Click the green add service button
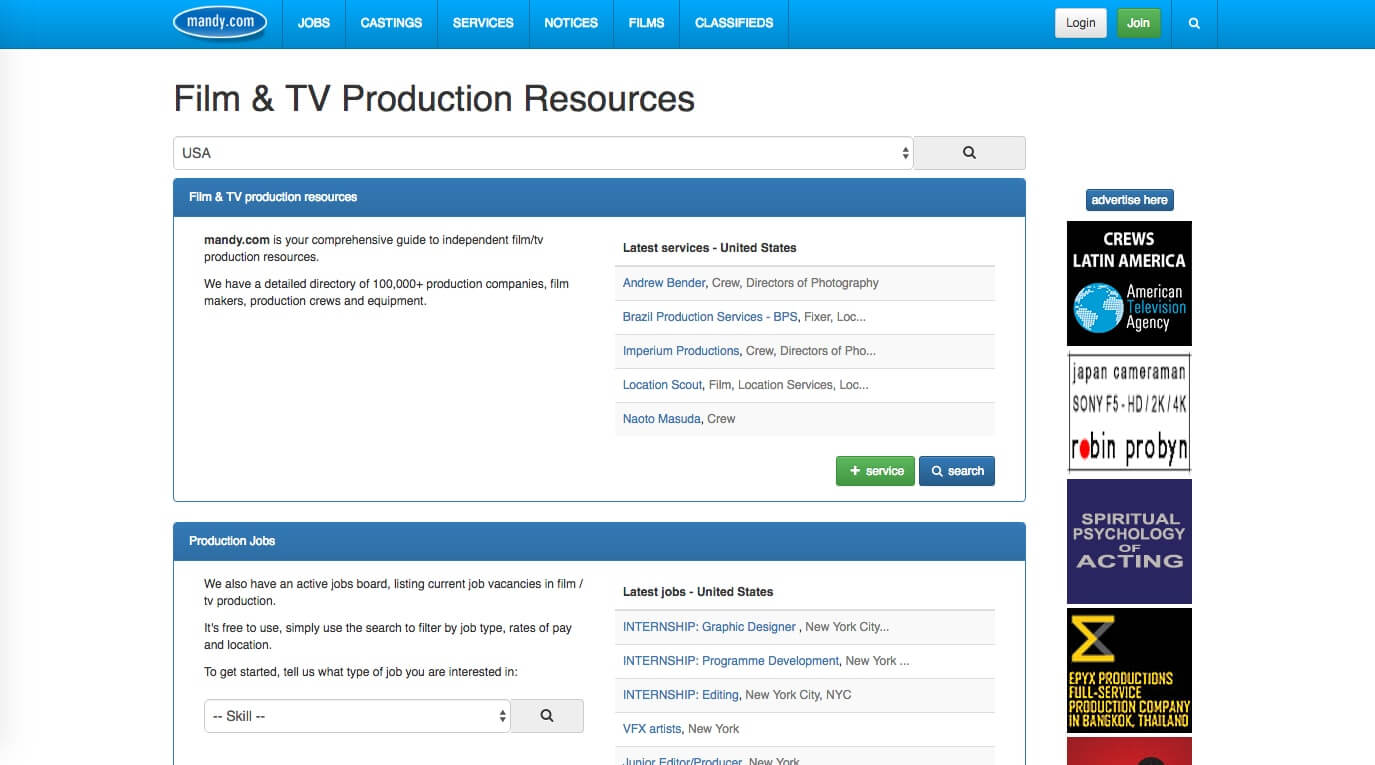Screen dimensions: 1375x765 tap(875, 471)
